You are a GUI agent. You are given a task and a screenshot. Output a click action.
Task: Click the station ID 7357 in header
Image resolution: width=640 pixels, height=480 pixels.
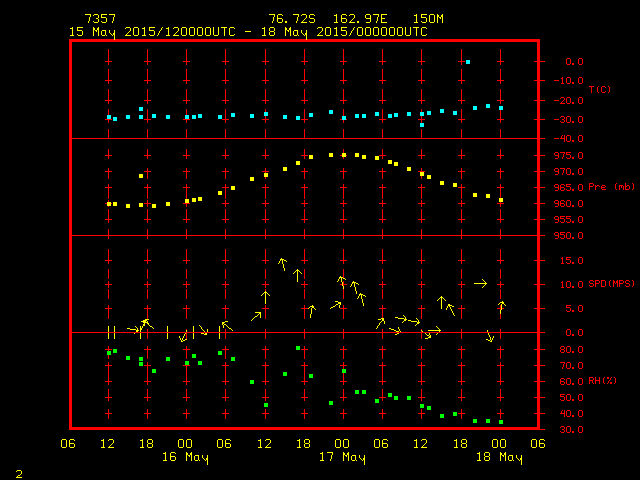click(99, 19)
